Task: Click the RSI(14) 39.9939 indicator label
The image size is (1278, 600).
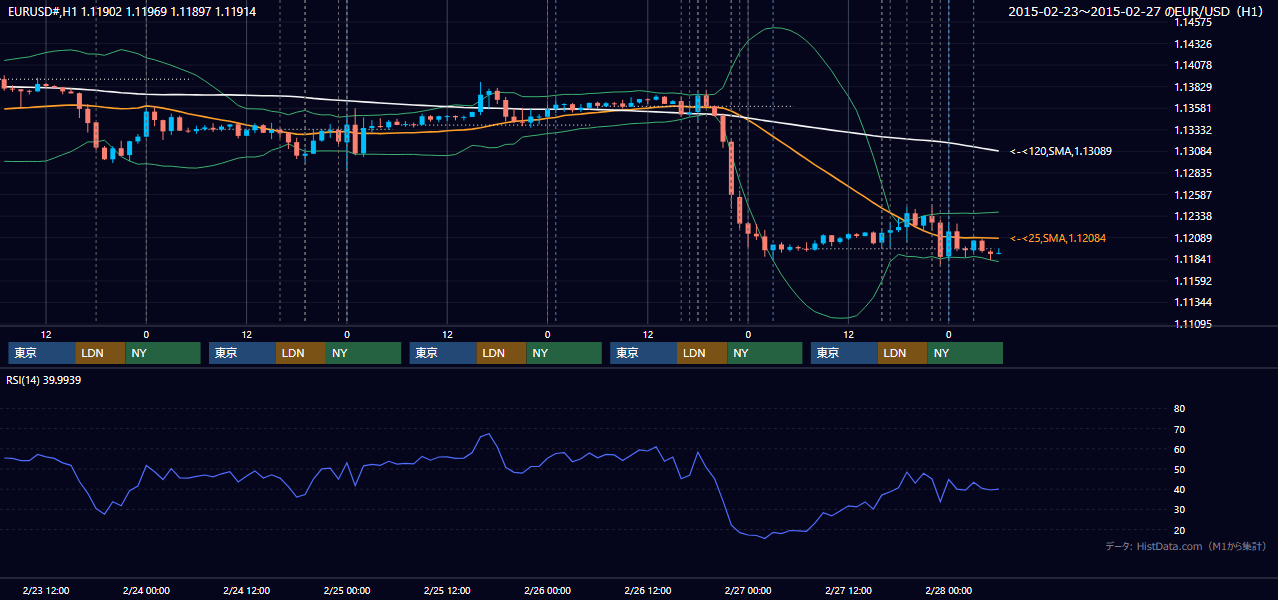Action: coord(44,380)
